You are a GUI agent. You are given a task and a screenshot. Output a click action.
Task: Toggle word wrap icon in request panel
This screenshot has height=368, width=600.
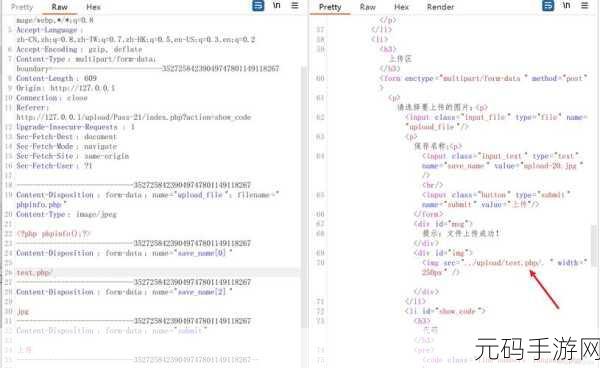(258, 6)
